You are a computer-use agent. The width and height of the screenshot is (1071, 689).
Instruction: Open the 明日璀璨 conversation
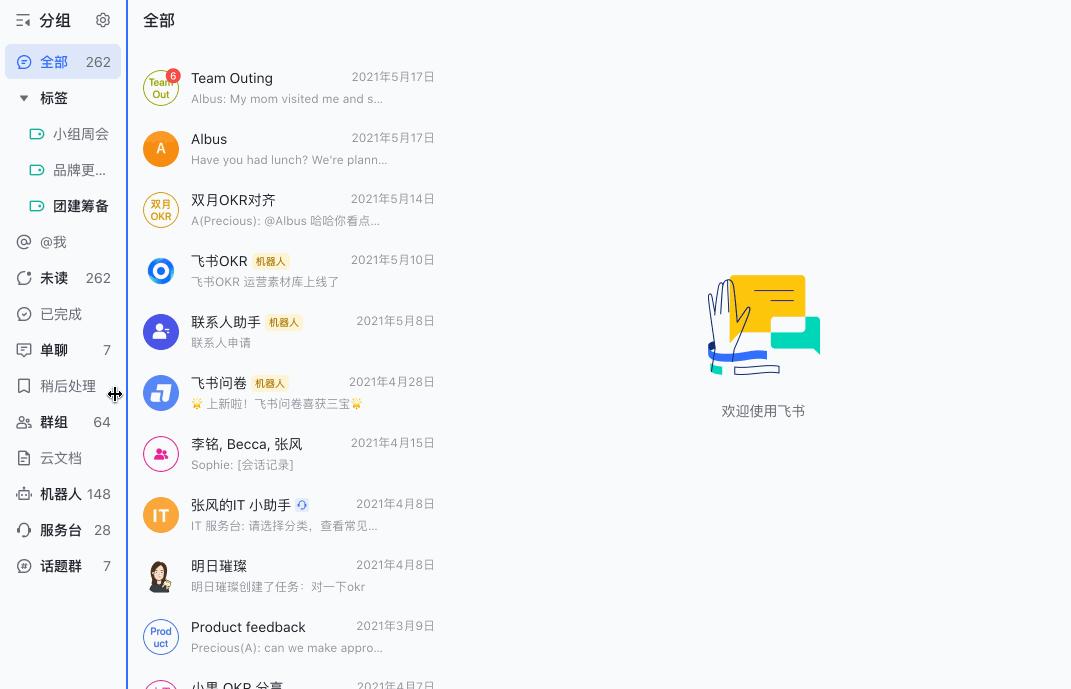pos(288,576)
